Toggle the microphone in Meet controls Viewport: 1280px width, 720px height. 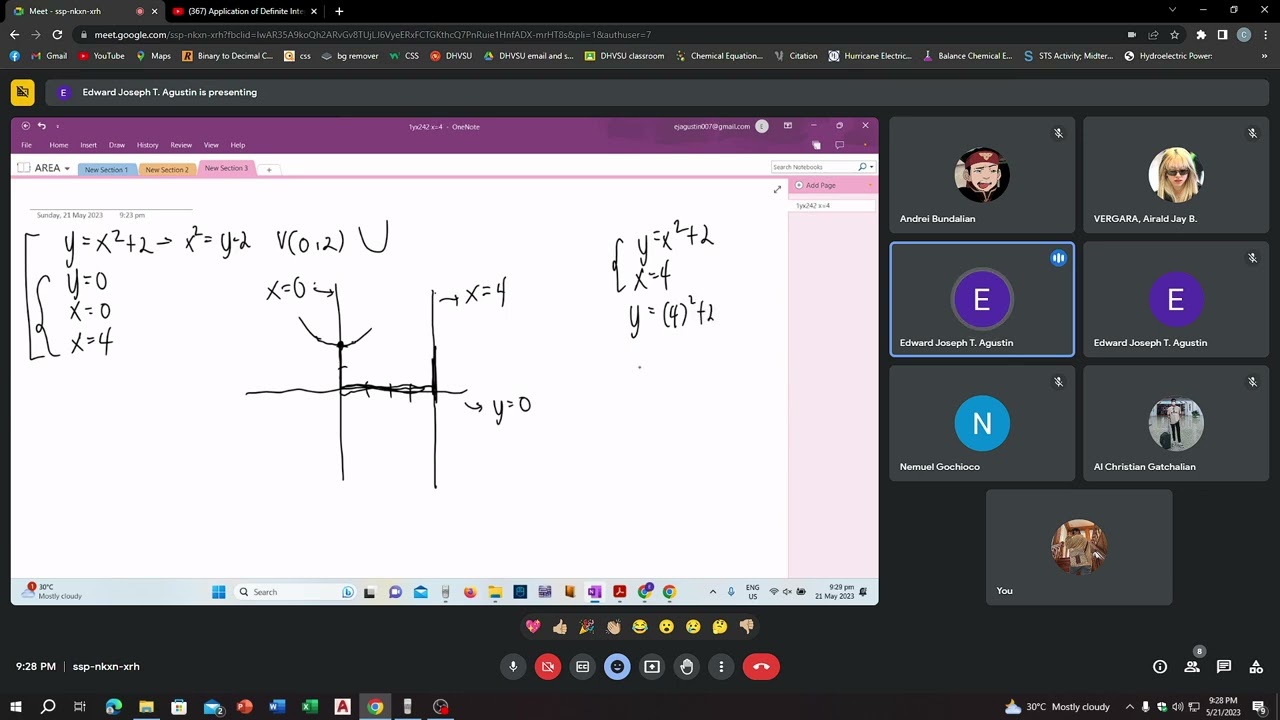[513, 667]
